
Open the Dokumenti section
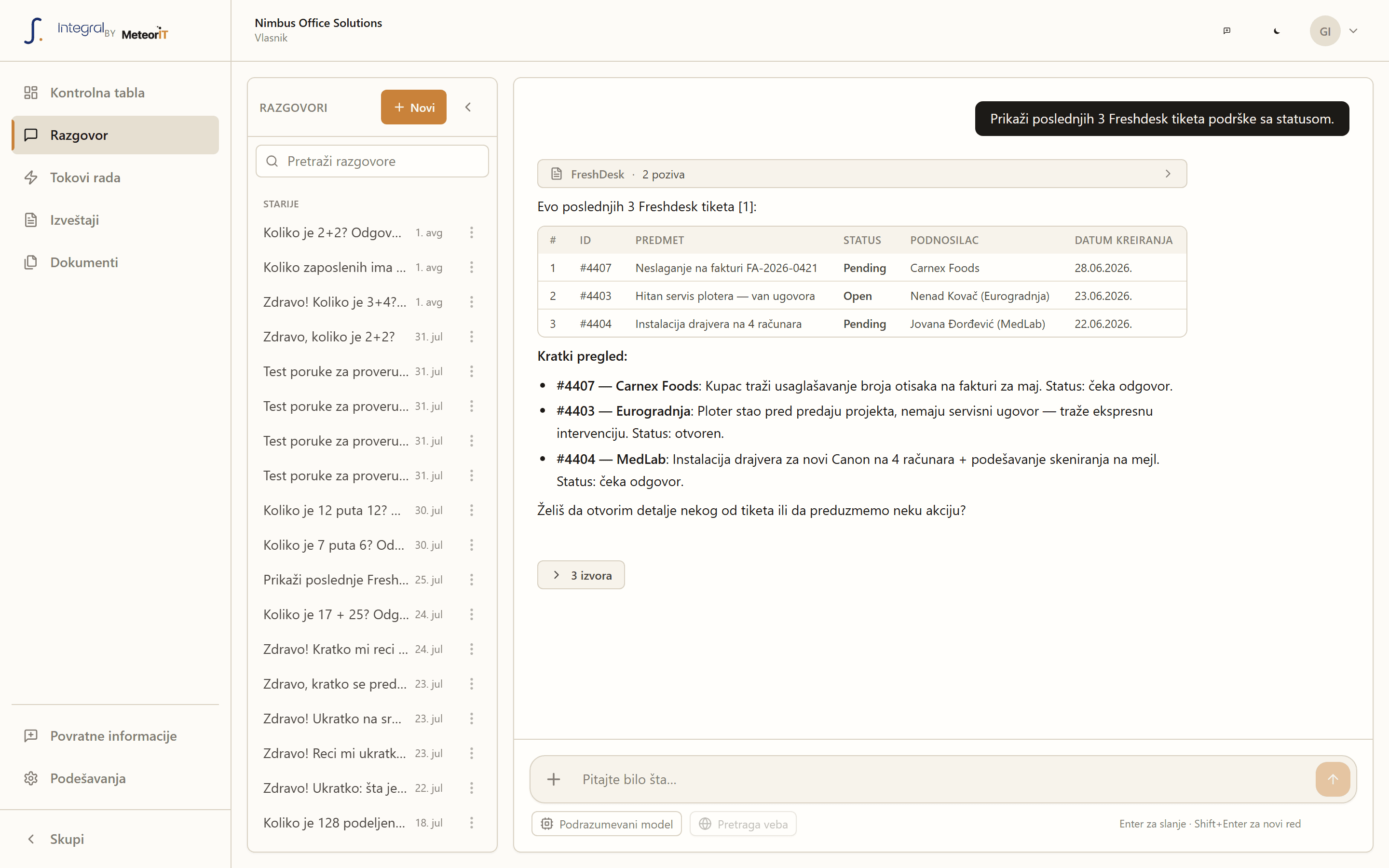115,262
